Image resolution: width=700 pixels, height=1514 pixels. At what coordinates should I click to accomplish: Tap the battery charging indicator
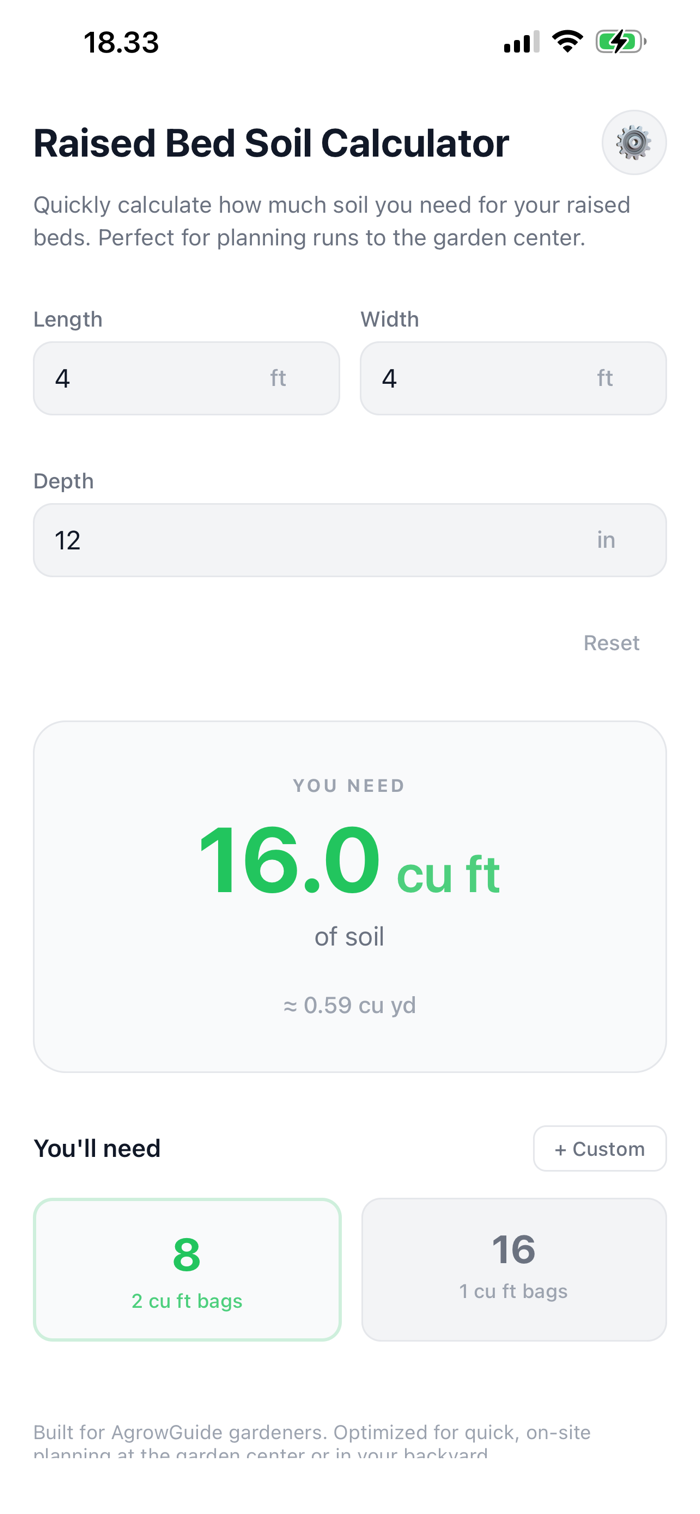coord(620,42)
